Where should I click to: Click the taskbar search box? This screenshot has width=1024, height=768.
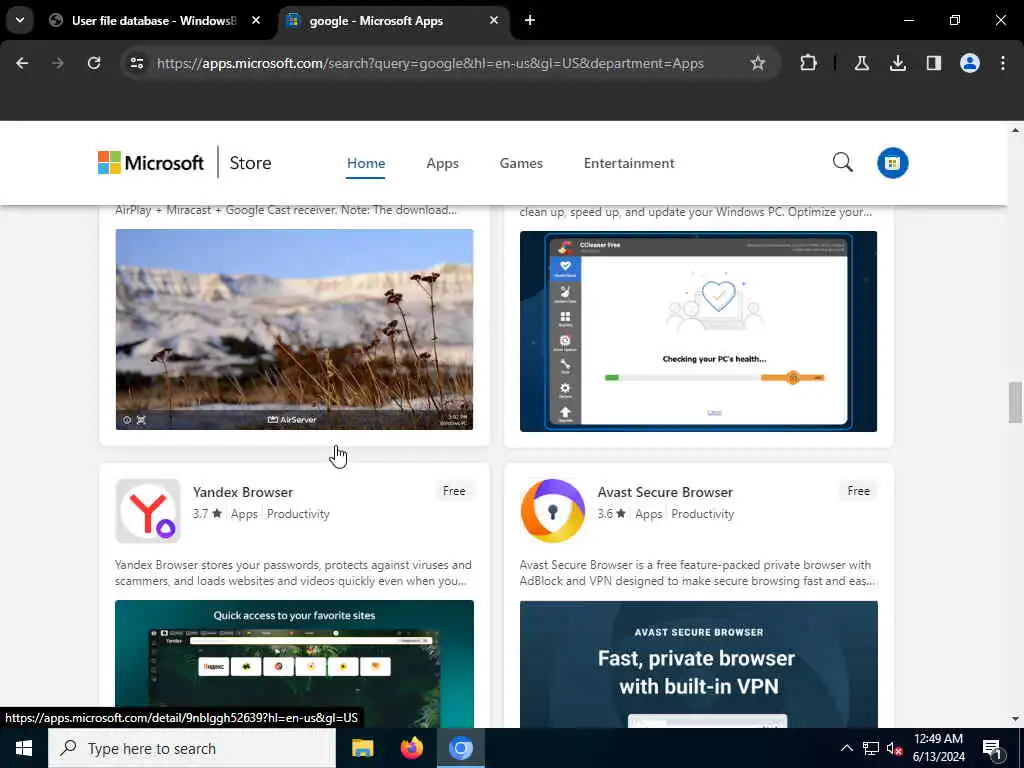(192, 748)
